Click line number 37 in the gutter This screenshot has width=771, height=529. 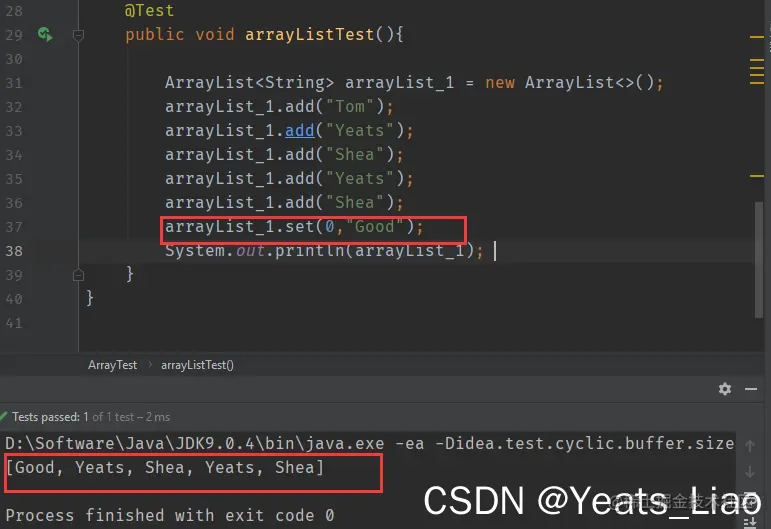(14, 227)
